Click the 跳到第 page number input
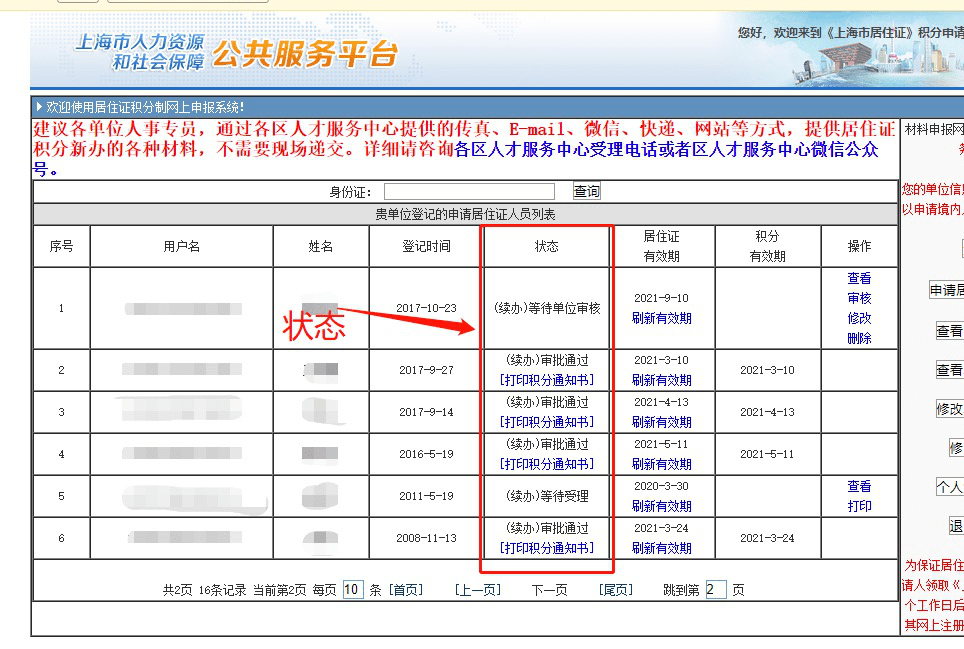This screenshot has height=649, width=964. pos(716,589)
